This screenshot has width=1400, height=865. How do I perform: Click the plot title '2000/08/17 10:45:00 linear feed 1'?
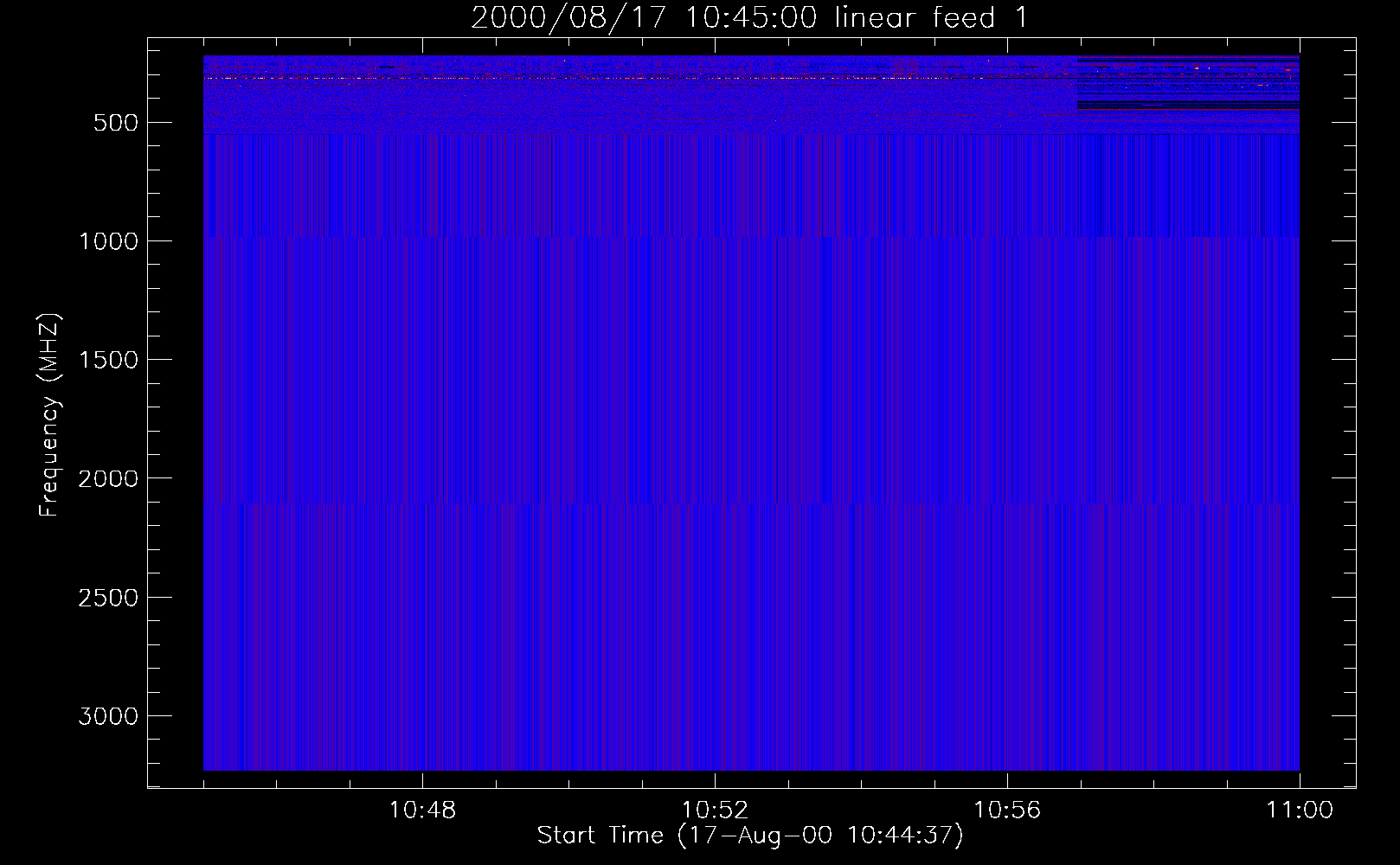pos(749,17)
